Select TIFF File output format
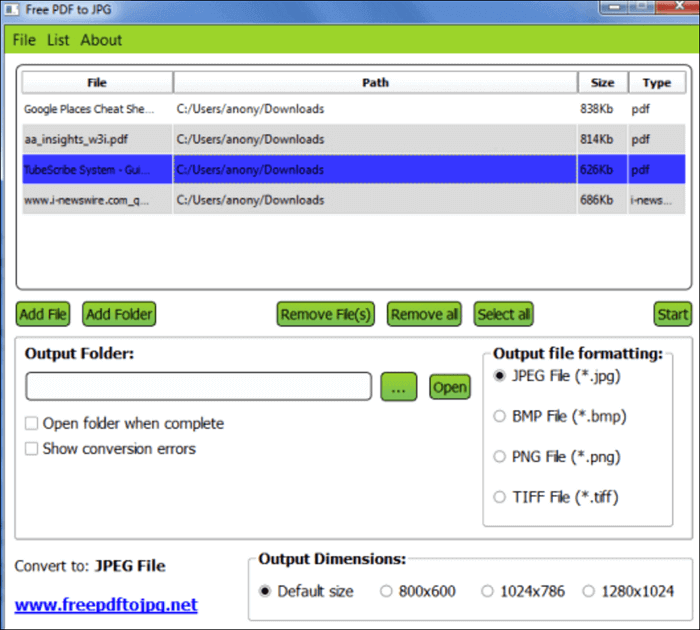Viewport: 700px width, 630px height. click(x=500, y=497)
